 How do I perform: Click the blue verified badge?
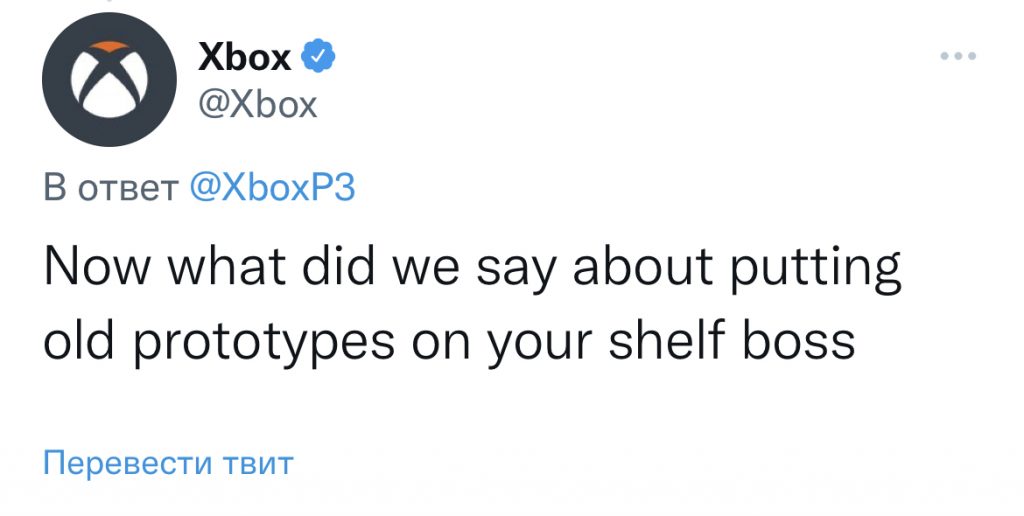pyautogui.click(x=318, y=56)
